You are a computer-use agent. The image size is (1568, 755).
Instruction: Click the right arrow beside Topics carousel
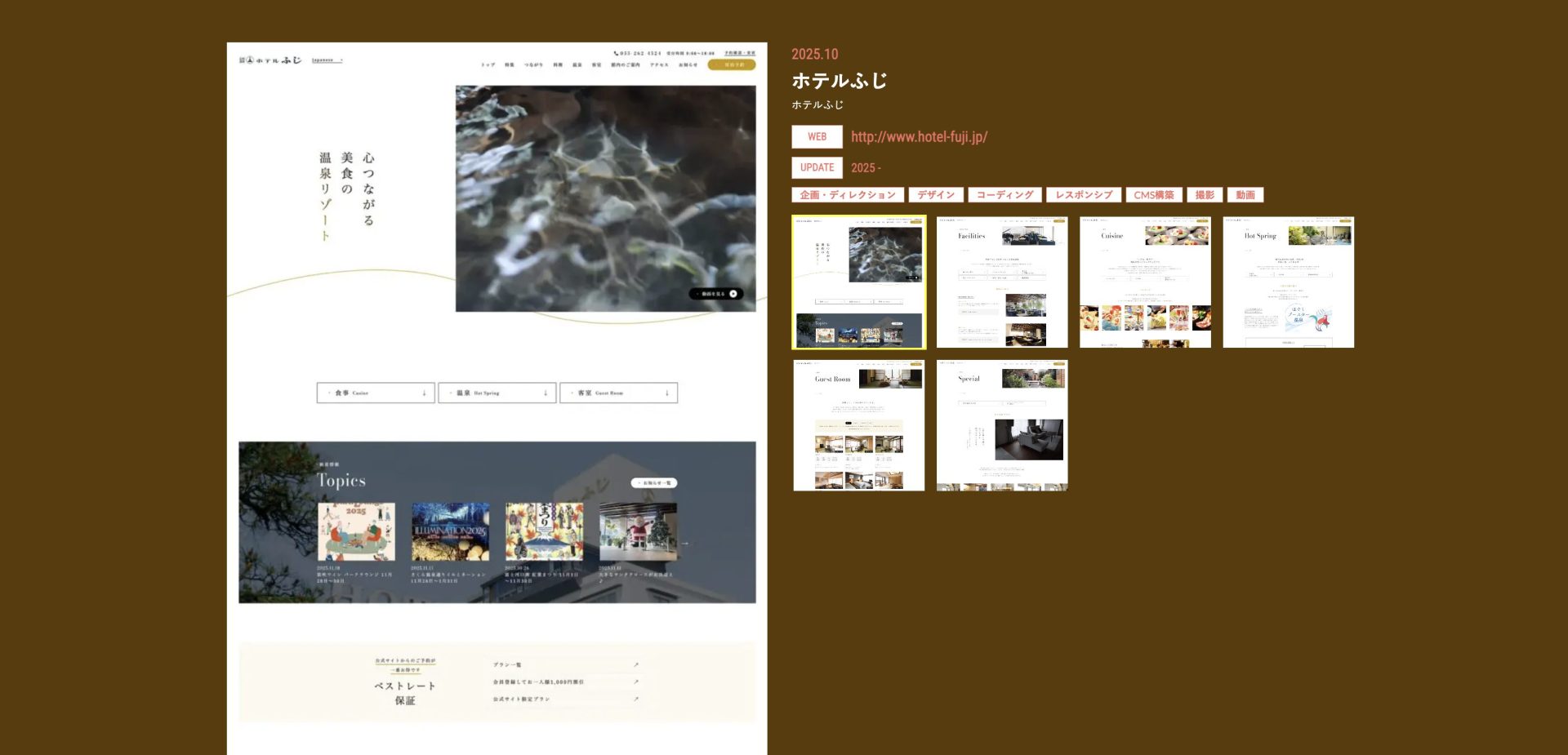coord(685,543)
